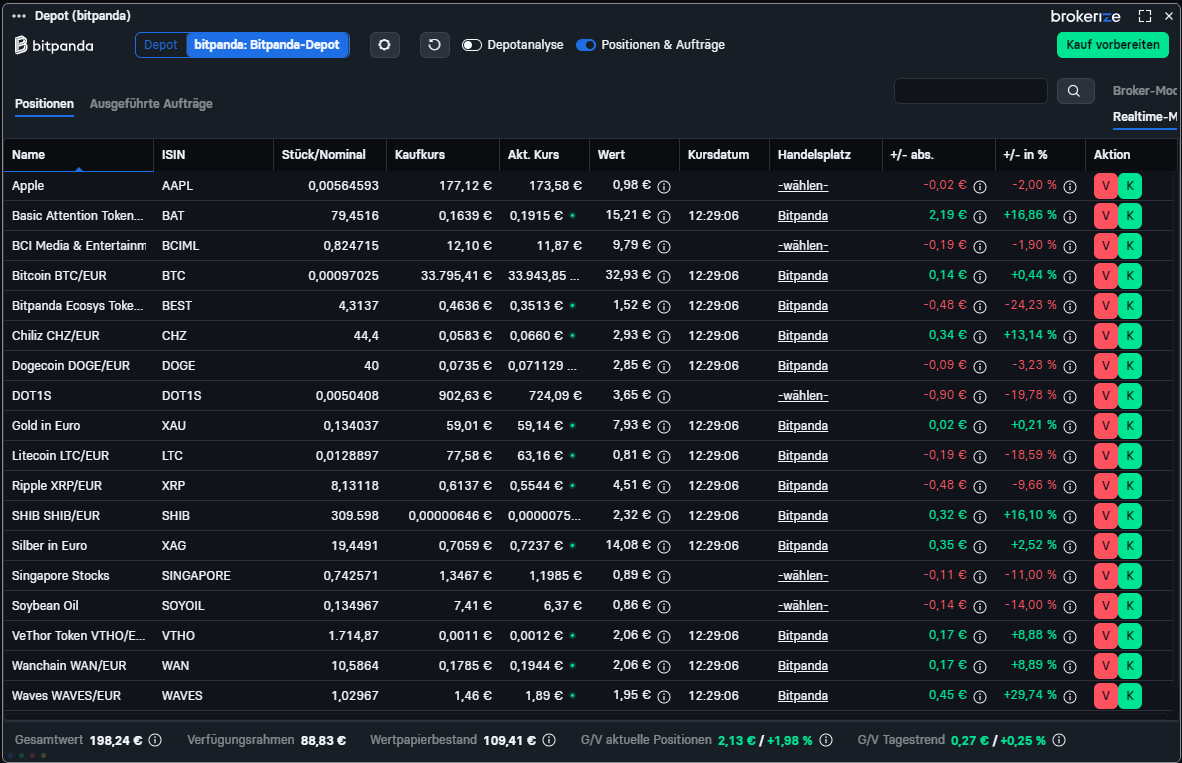Show info for Apple Wert value
The image size is (1182, 763).
664,186
